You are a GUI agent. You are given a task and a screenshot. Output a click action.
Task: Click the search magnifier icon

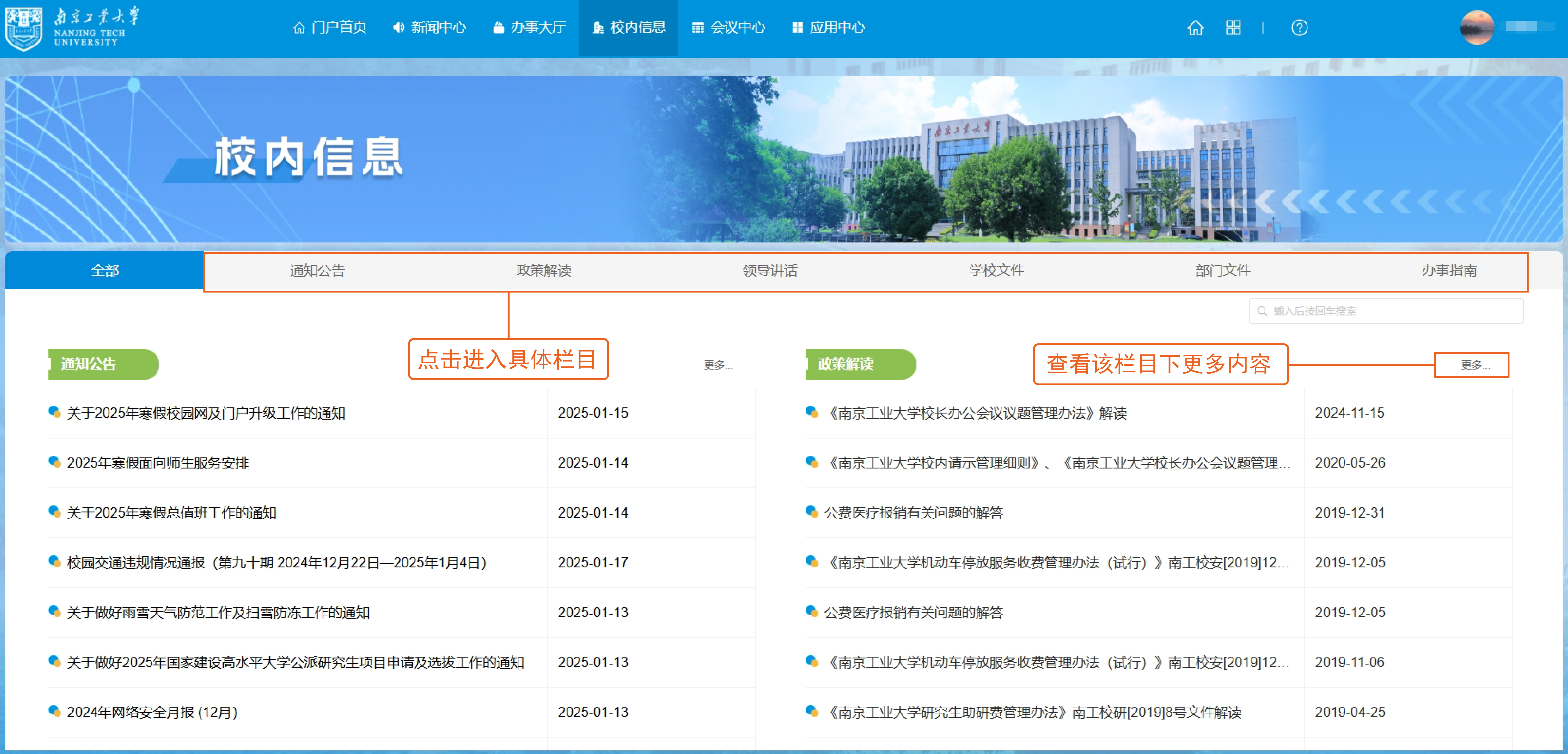pos(1263,311)
